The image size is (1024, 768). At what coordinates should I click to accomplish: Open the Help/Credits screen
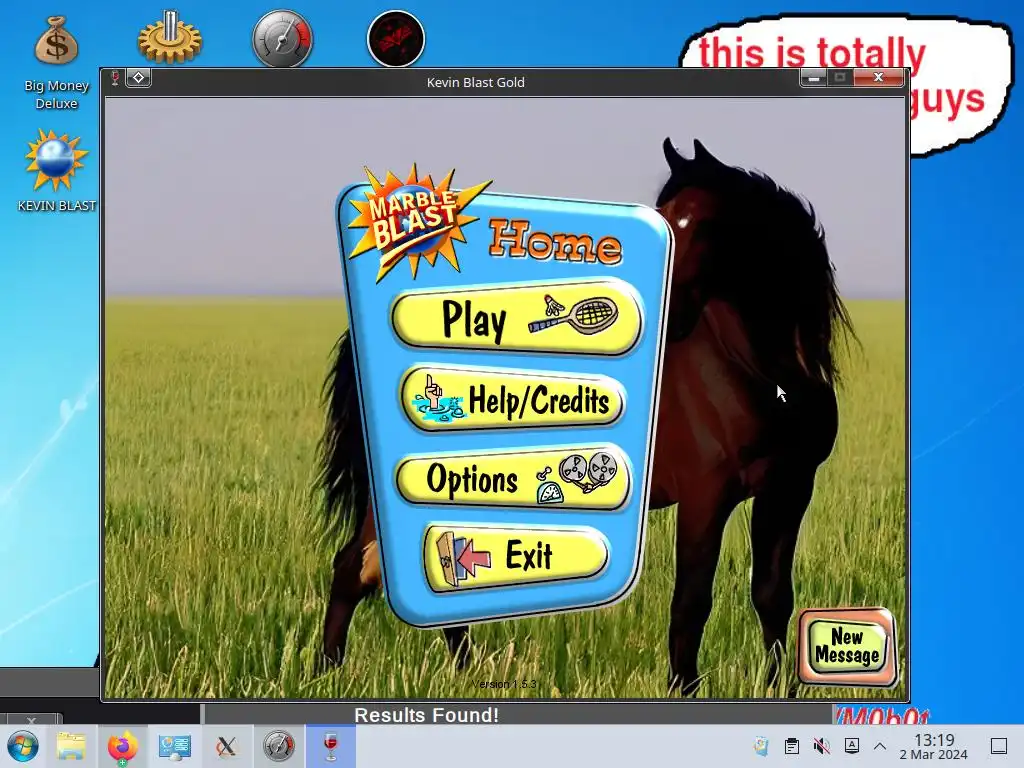coord(513,399)
